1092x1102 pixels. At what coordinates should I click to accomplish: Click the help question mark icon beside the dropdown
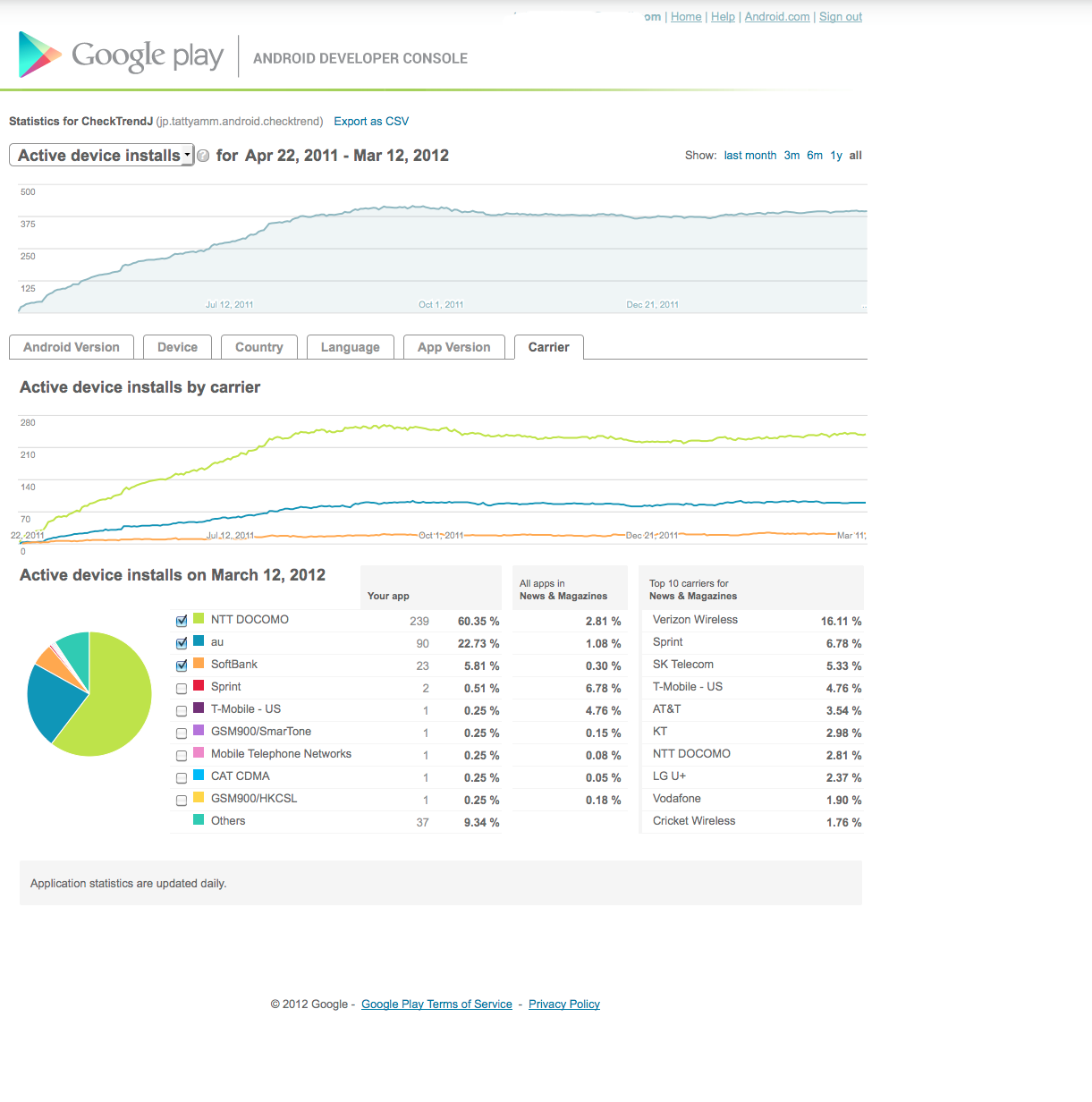coord(203,156)
